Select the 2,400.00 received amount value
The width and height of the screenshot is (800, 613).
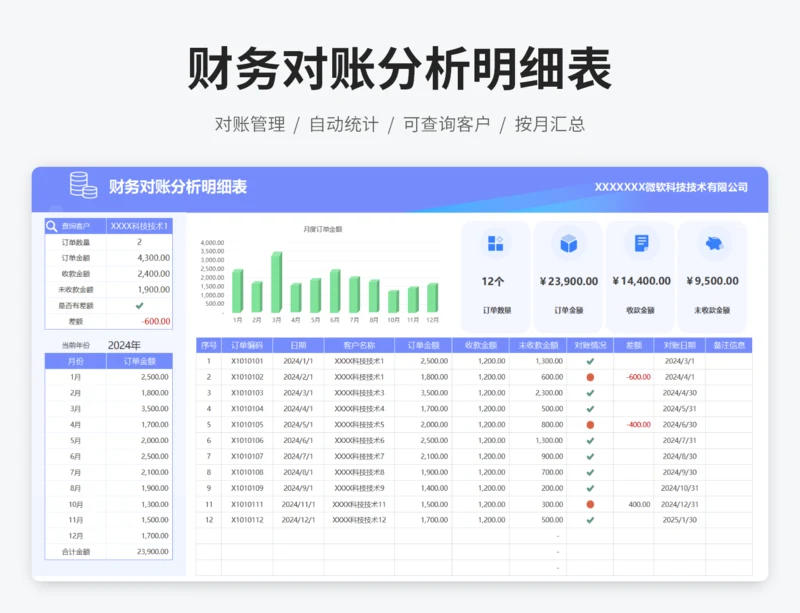pyautogui.click(x=154, y=274)
